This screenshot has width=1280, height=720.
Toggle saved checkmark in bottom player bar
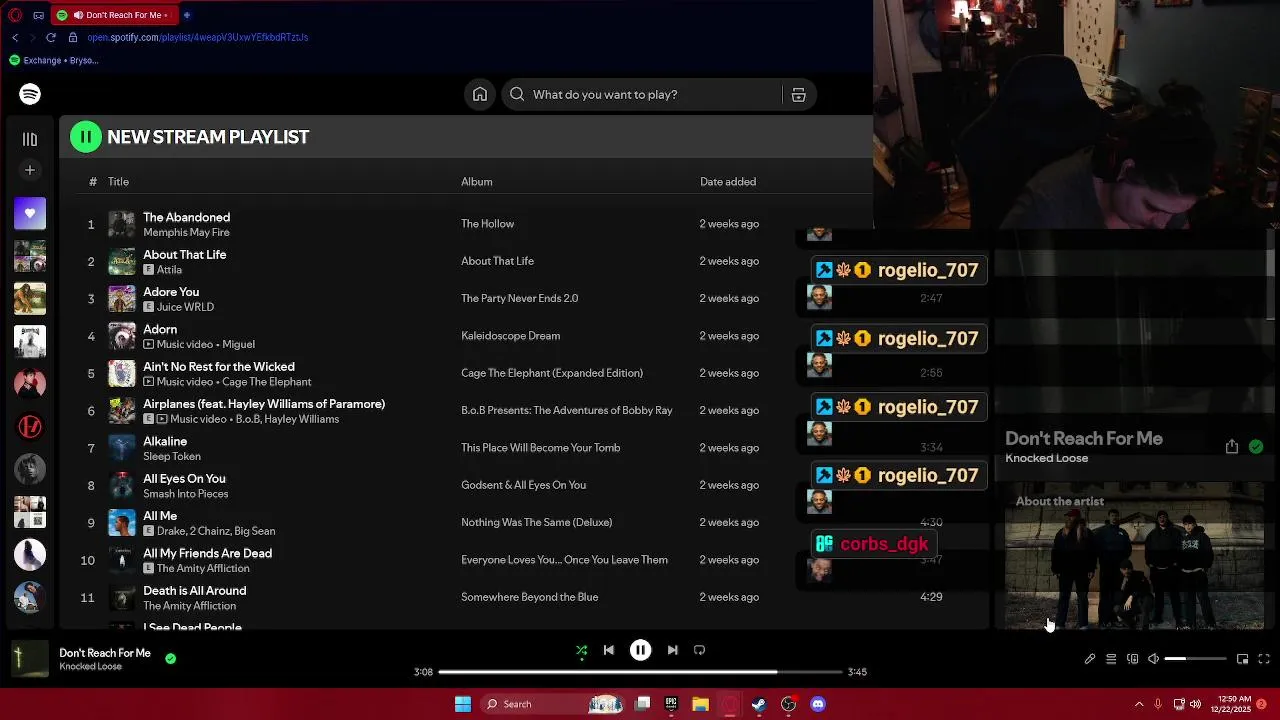pos(170,658)
